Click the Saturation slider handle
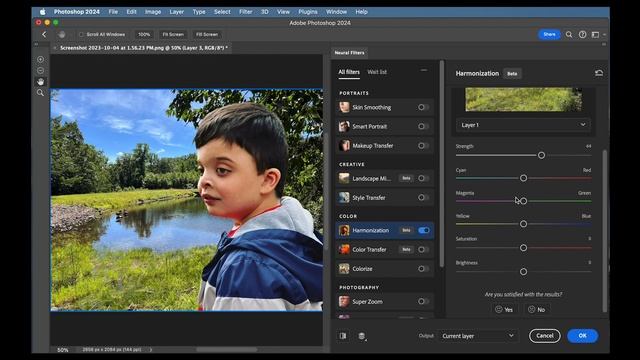 pyautogui.click(x=523, y=248)
